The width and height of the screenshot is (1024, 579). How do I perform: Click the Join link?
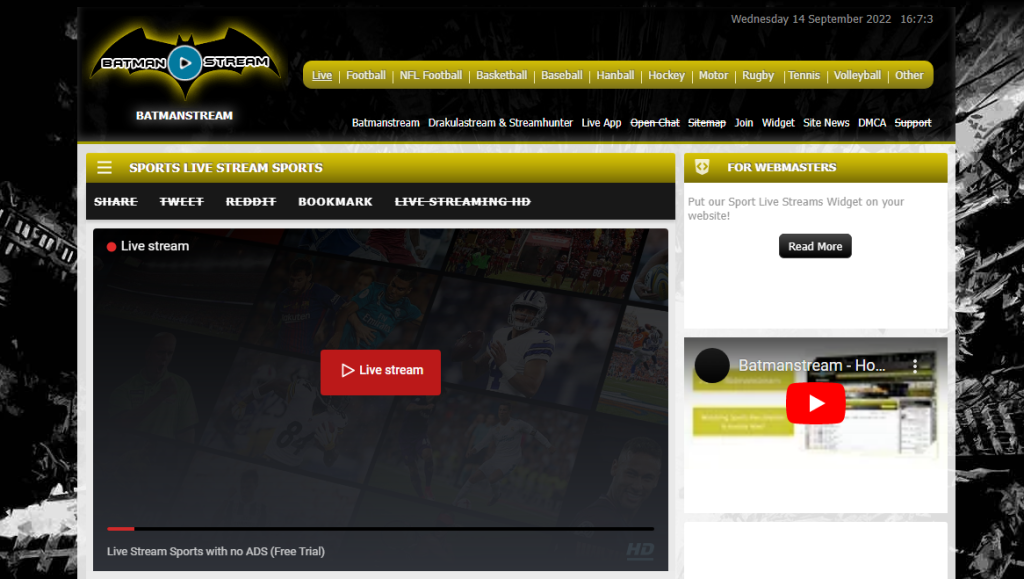744,123
